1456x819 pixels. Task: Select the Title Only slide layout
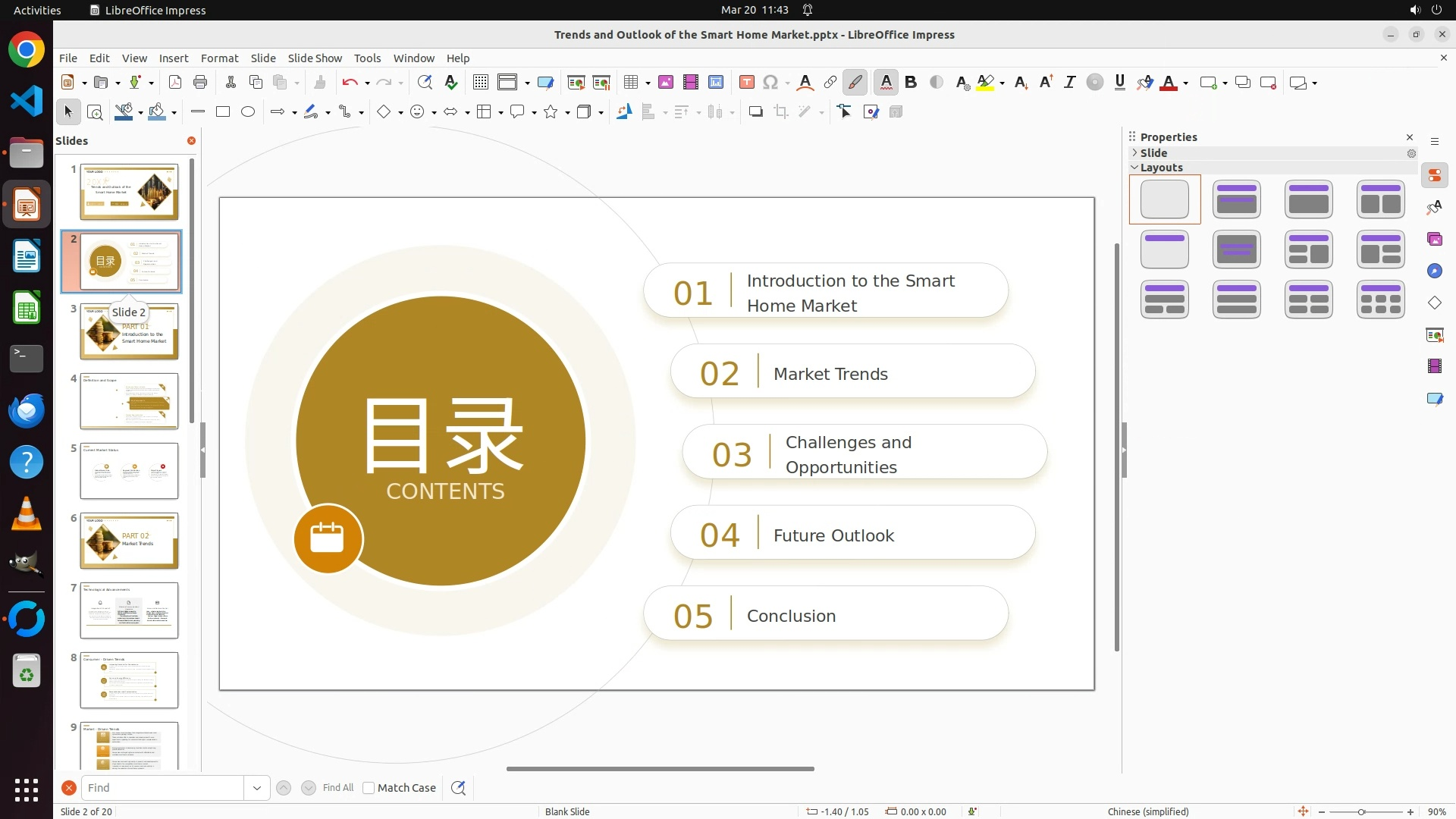pos(1164,249)
